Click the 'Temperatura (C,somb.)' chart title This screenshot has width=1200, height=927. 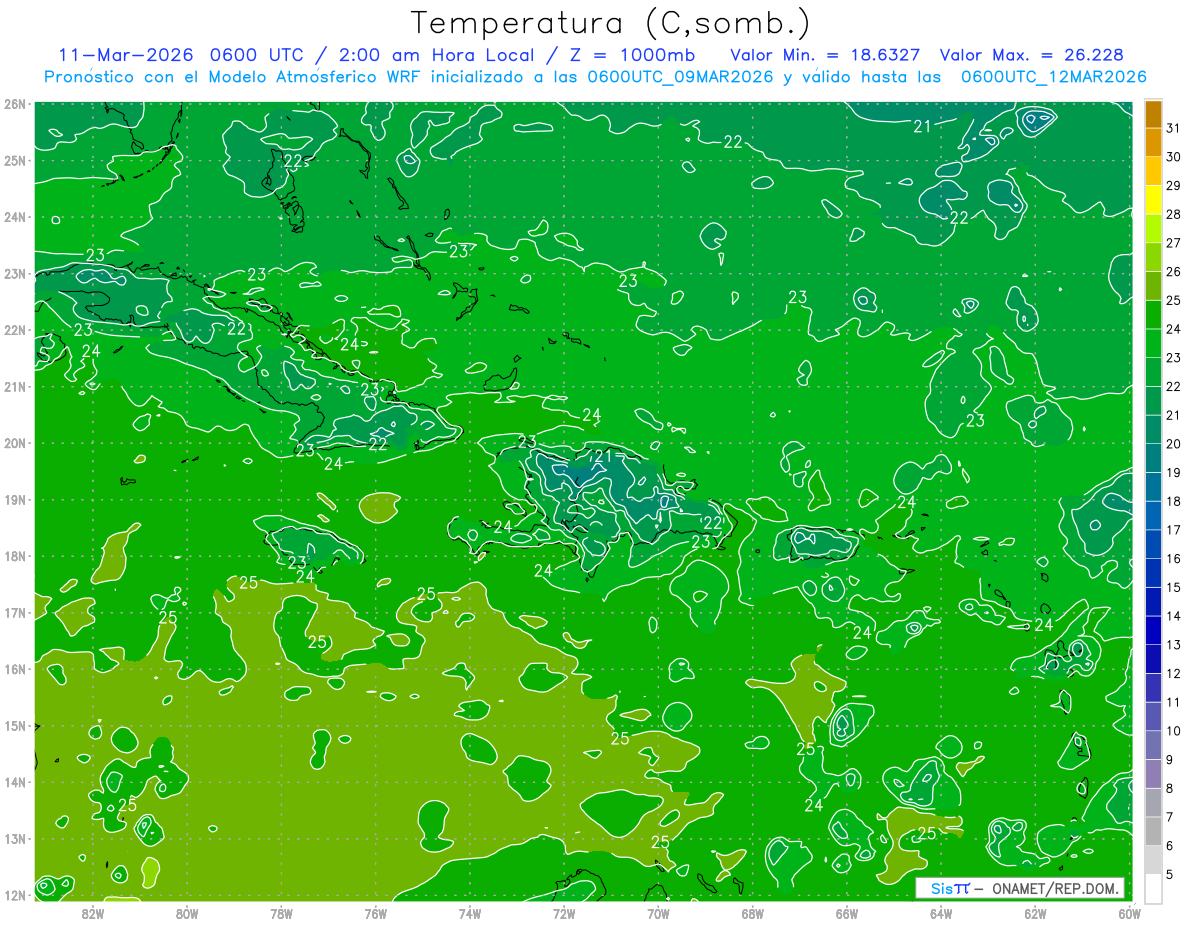611,24
